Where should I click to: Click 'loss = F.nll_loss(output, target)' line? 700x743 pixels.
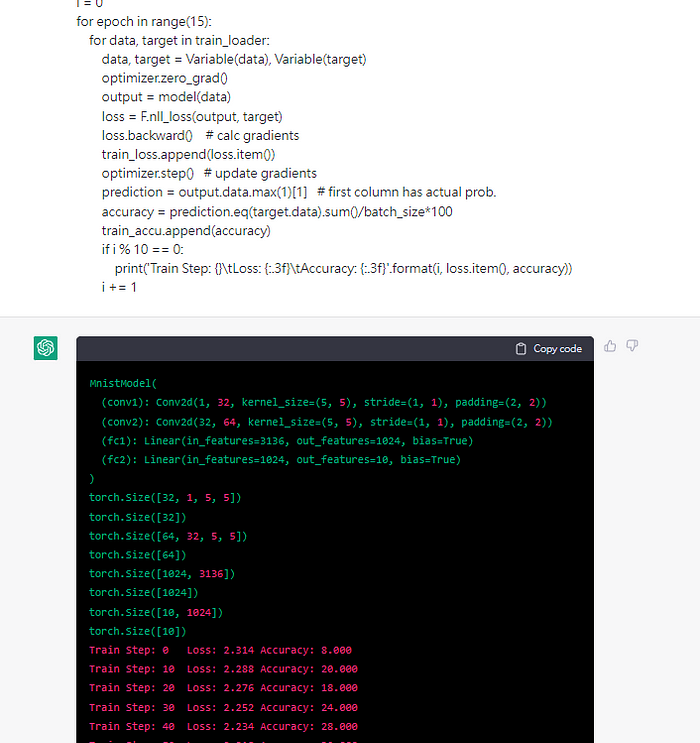tap(192, 117)
